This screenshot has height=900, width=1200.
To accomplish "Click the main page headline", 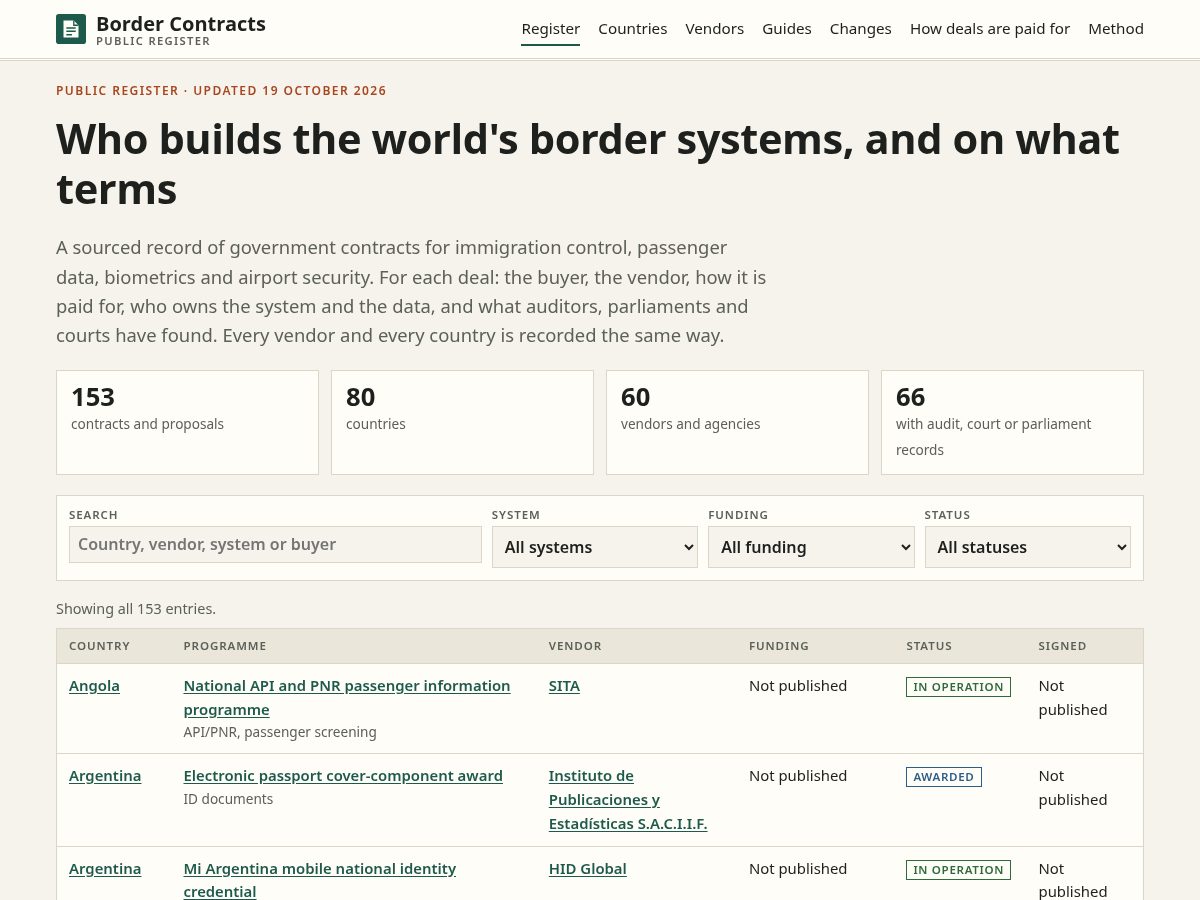I will coord(588,164).
